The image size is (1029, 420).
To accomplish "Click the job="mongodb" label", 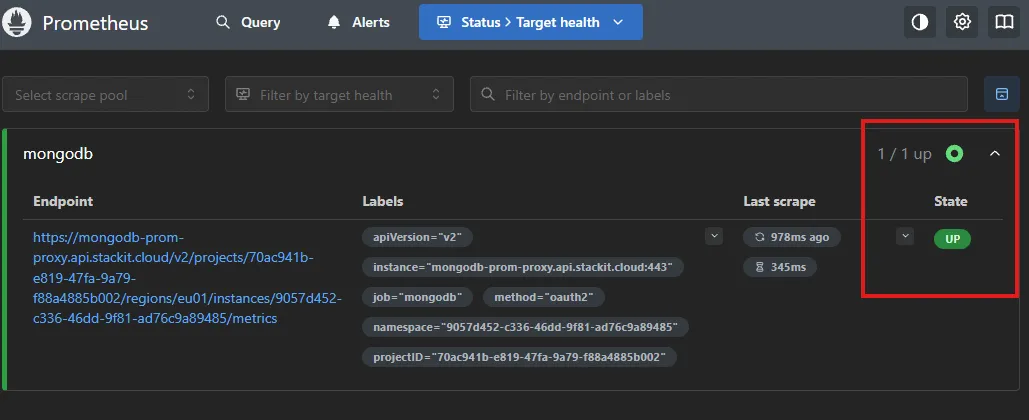I will [417, 297].
